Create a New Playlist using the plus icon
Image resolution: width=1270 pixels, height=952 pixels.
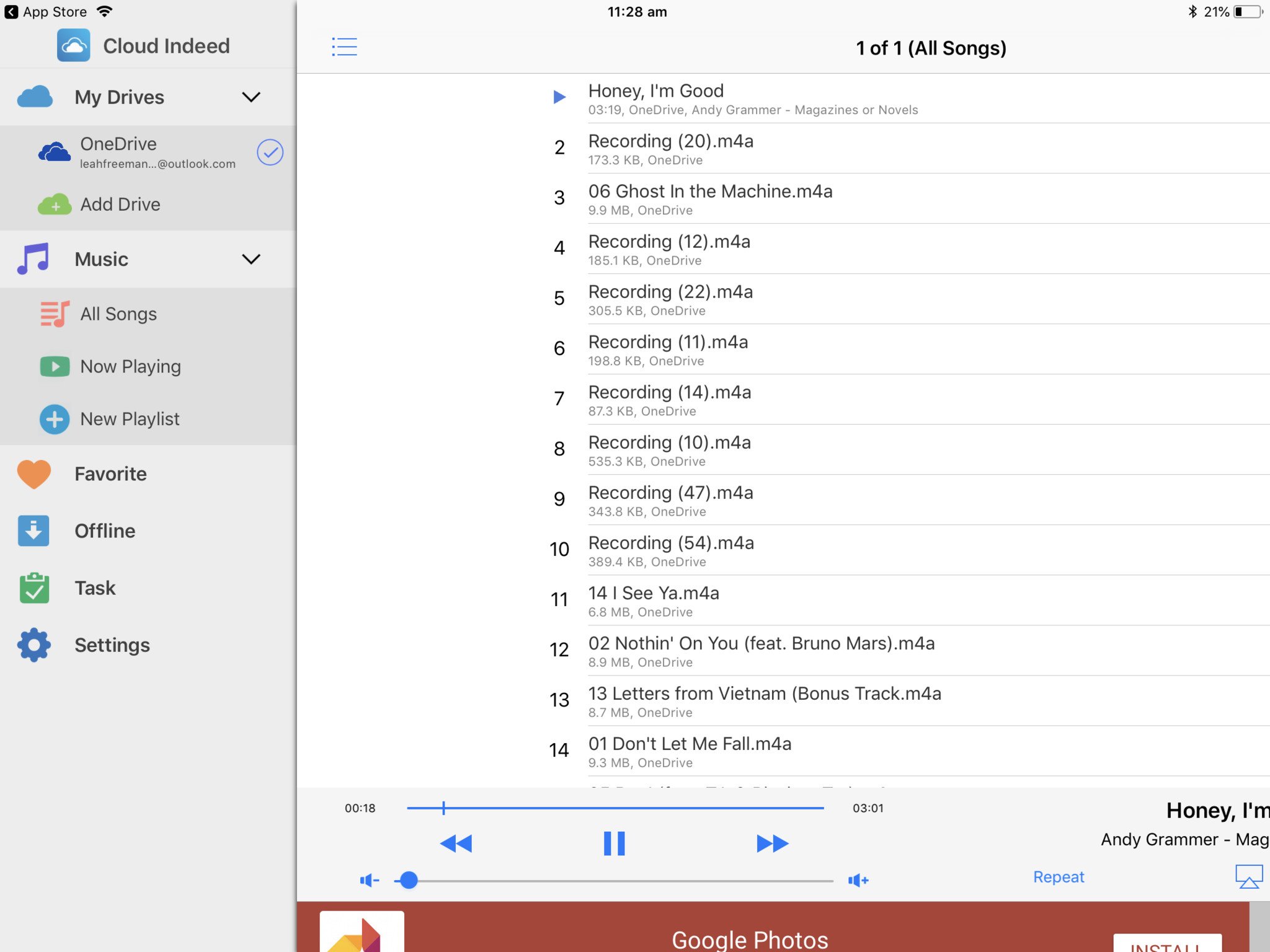(55, 419)
